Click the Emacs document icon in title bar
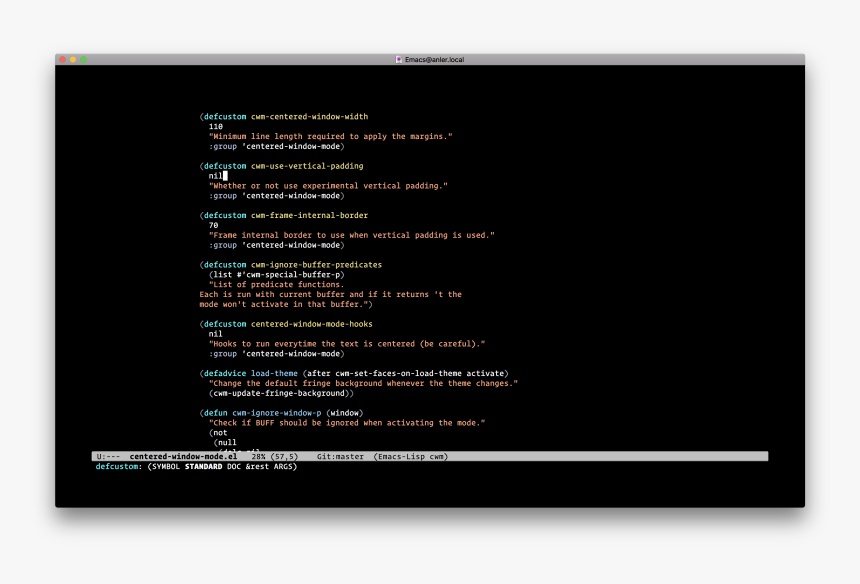The image size is (860, 584). [x=399, y=59]
